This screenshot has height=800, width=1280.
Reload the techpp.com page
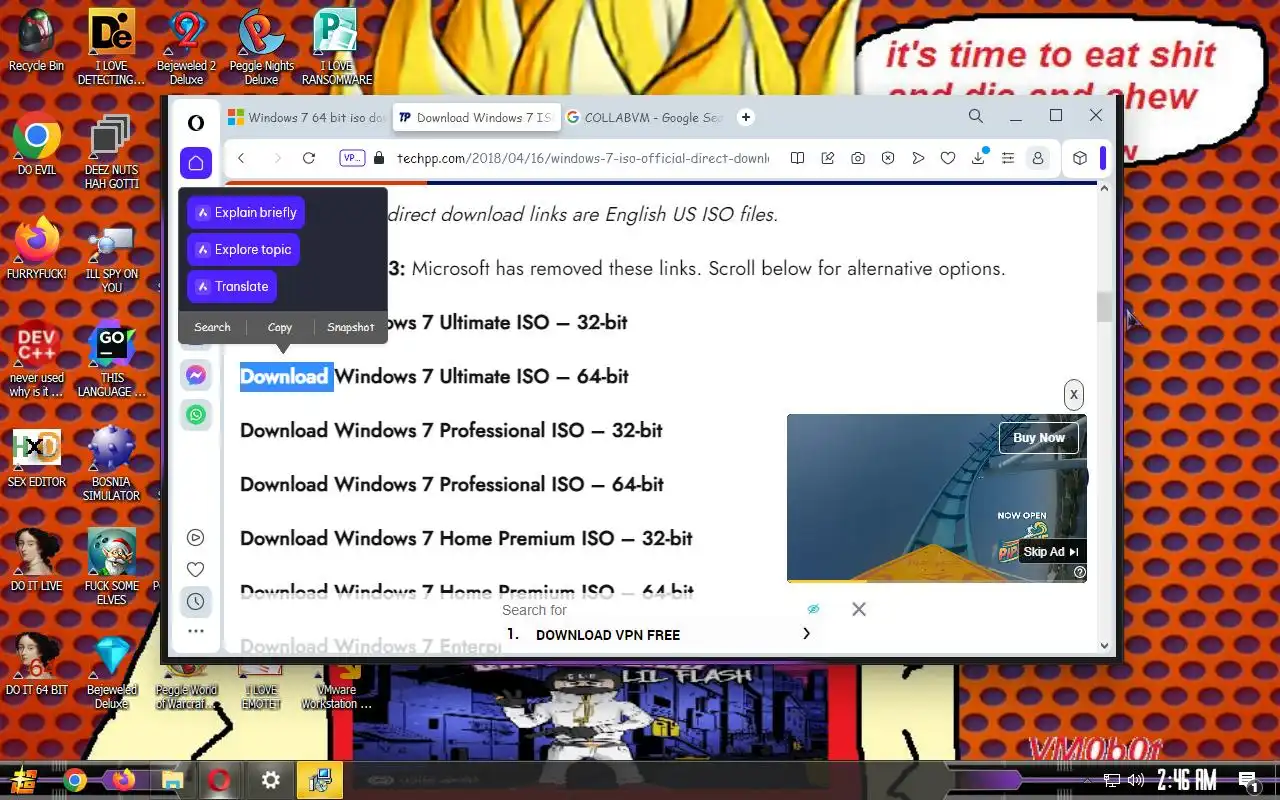309,158
